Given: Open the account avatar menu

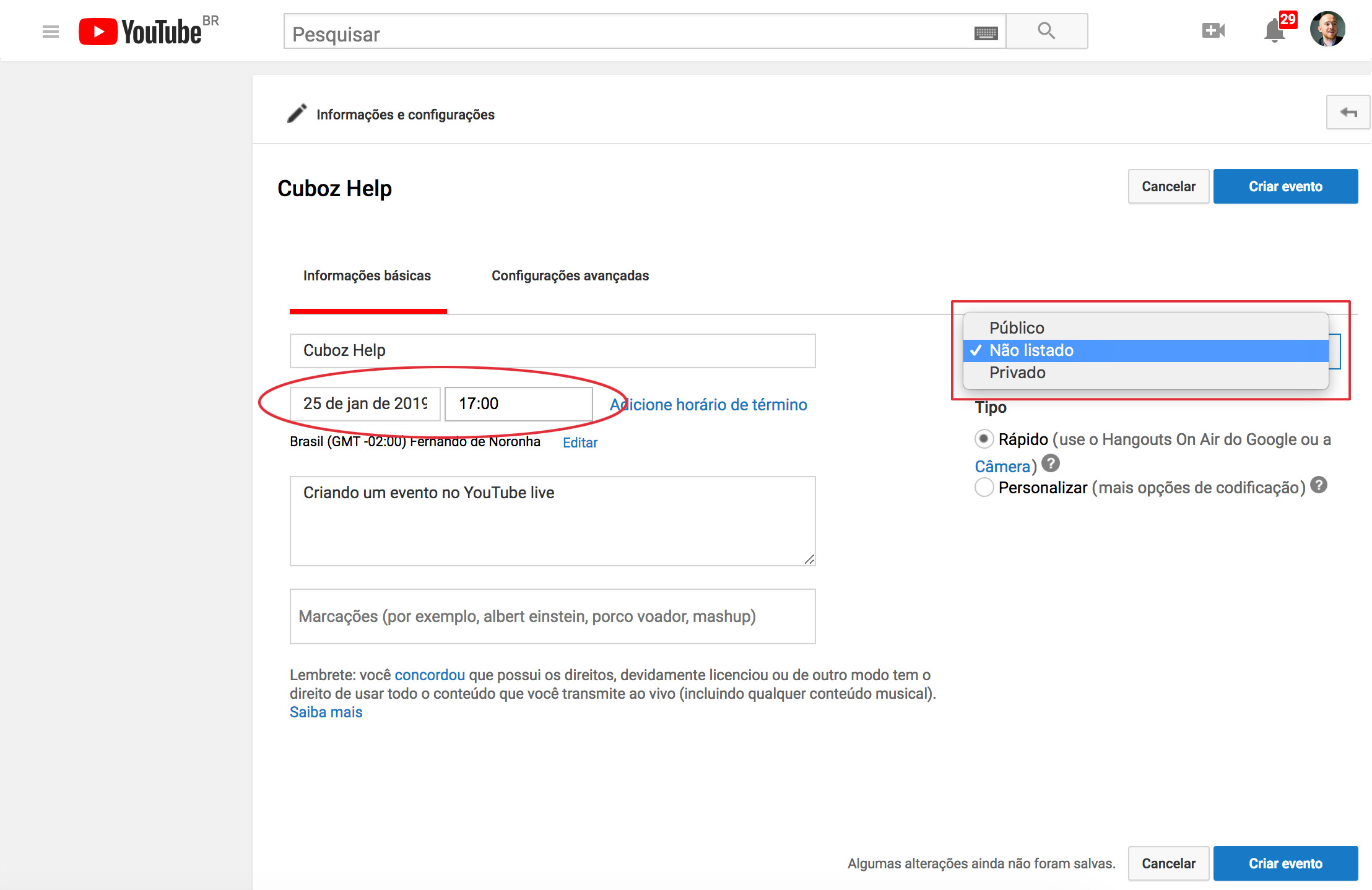Looking at the screenshot, I should coord(1327,29).
